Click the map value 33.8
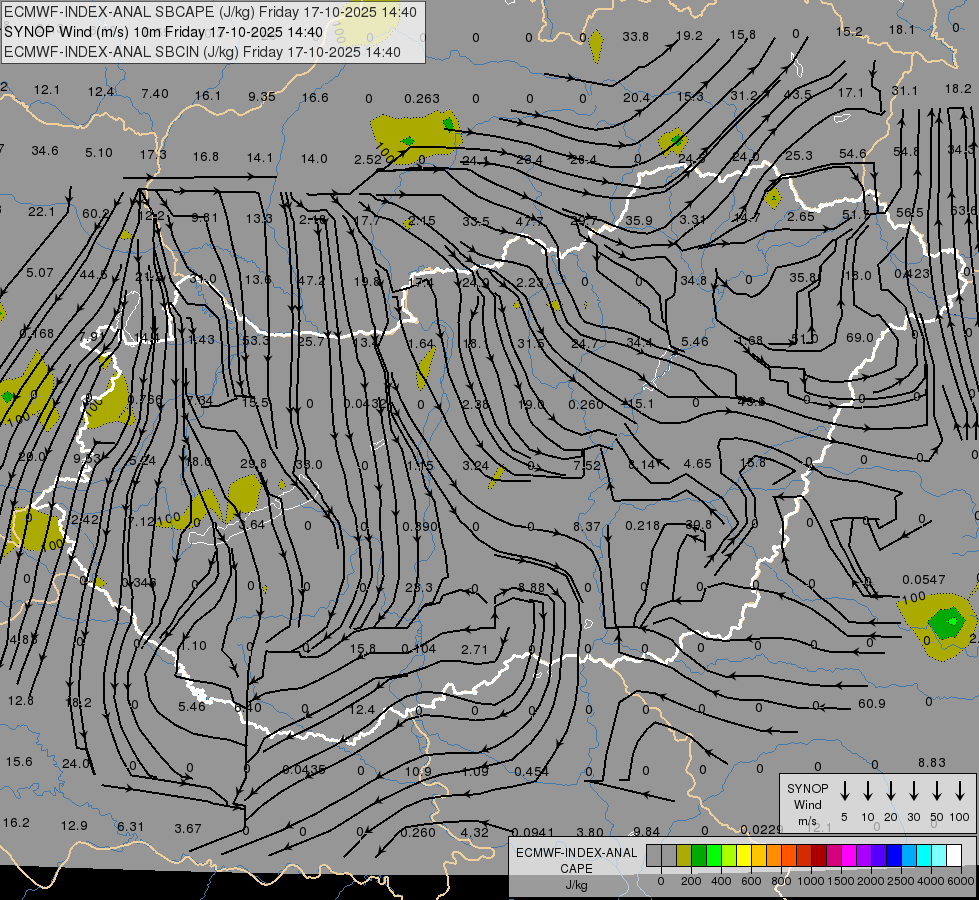This screenshot has height=900, width=979. [635, 36]
